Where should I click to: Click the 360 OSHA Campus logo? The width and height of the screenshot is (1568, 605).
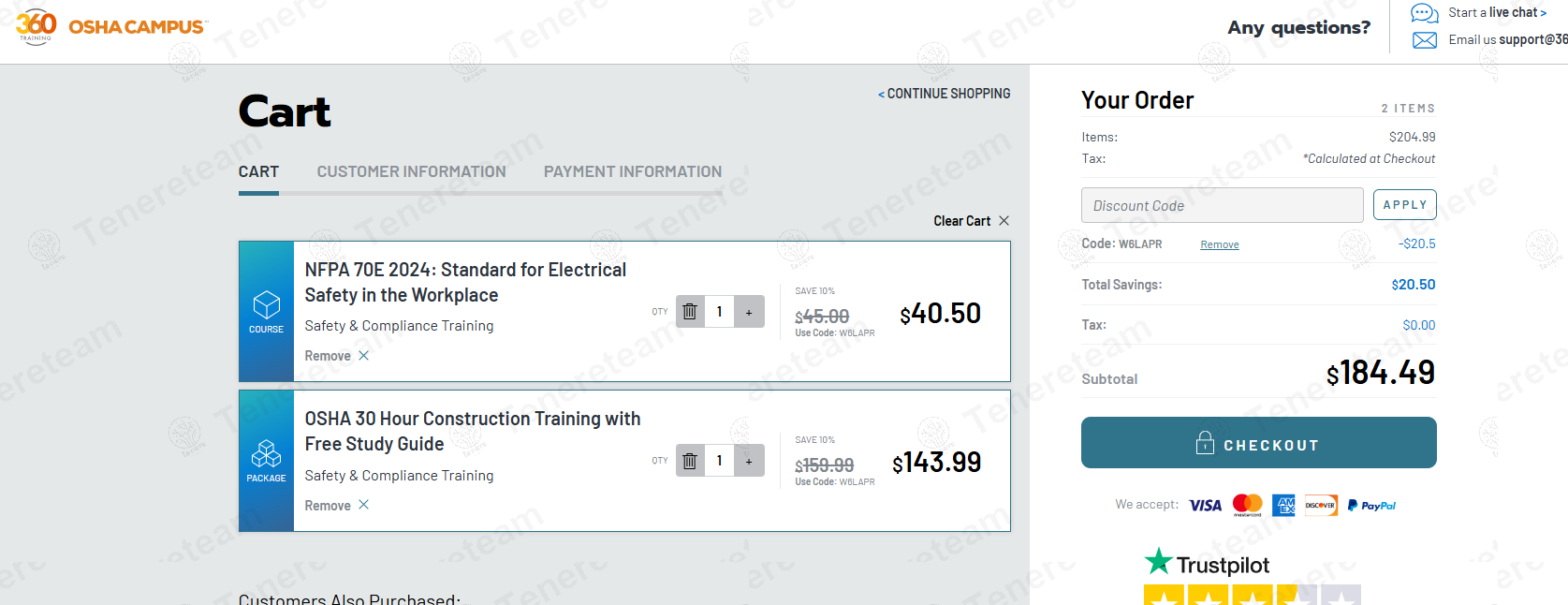tap(110, 26)
